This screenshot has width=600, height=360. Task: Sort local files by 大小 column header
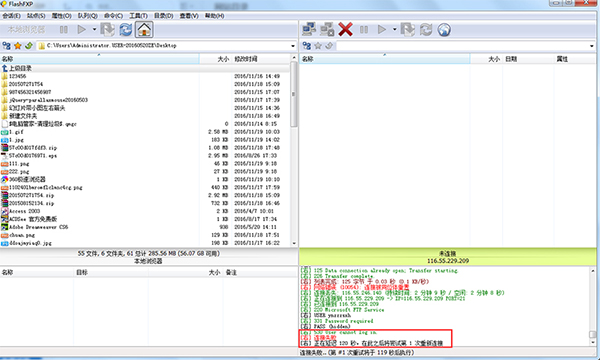point(215,59)
